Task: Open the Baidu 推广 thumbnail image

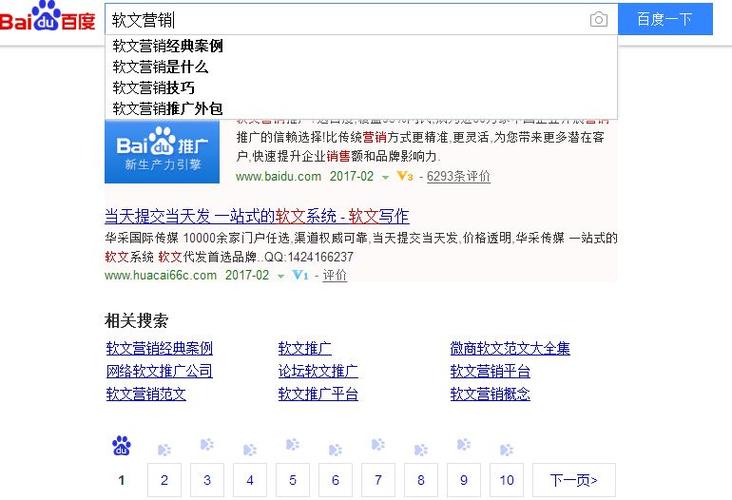Action: [162, 151]
